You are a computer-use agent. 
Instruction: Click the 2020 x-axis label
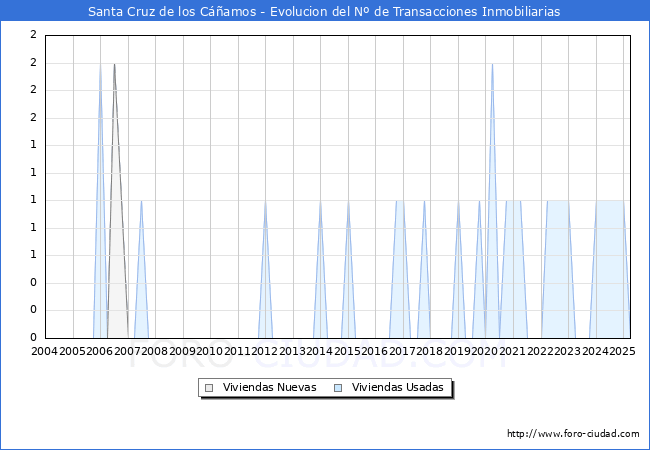pos(485,351)
